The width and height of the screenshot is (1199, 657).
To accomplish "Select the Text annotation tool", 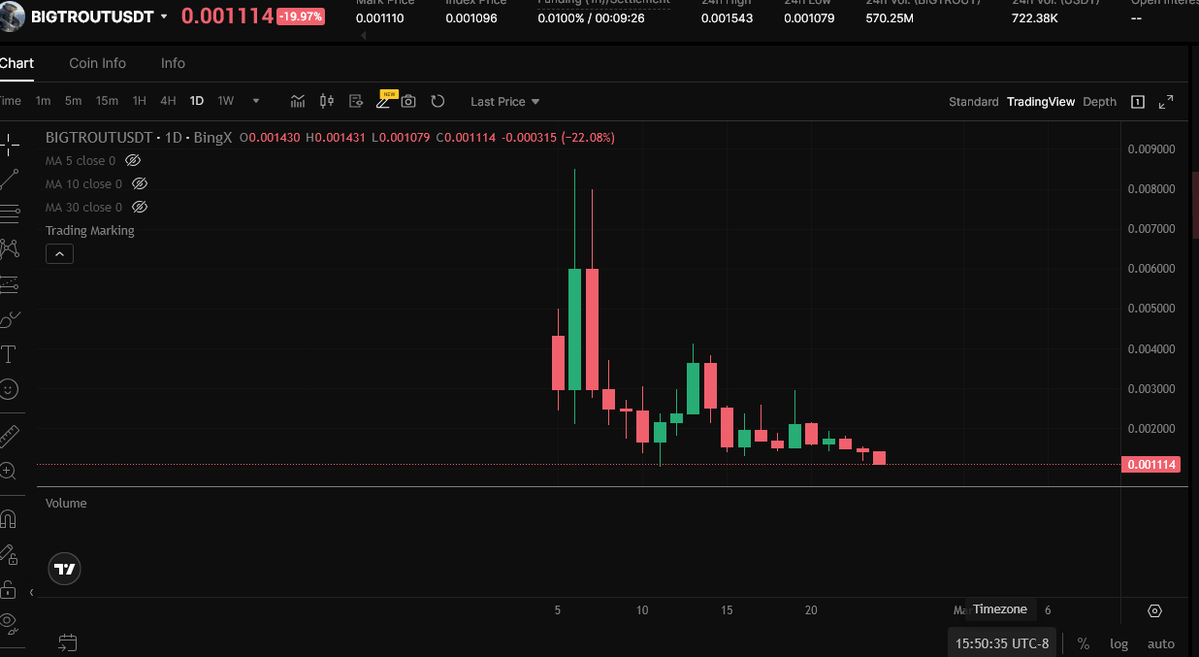I will pyautogui.click(x=8, y=354).
